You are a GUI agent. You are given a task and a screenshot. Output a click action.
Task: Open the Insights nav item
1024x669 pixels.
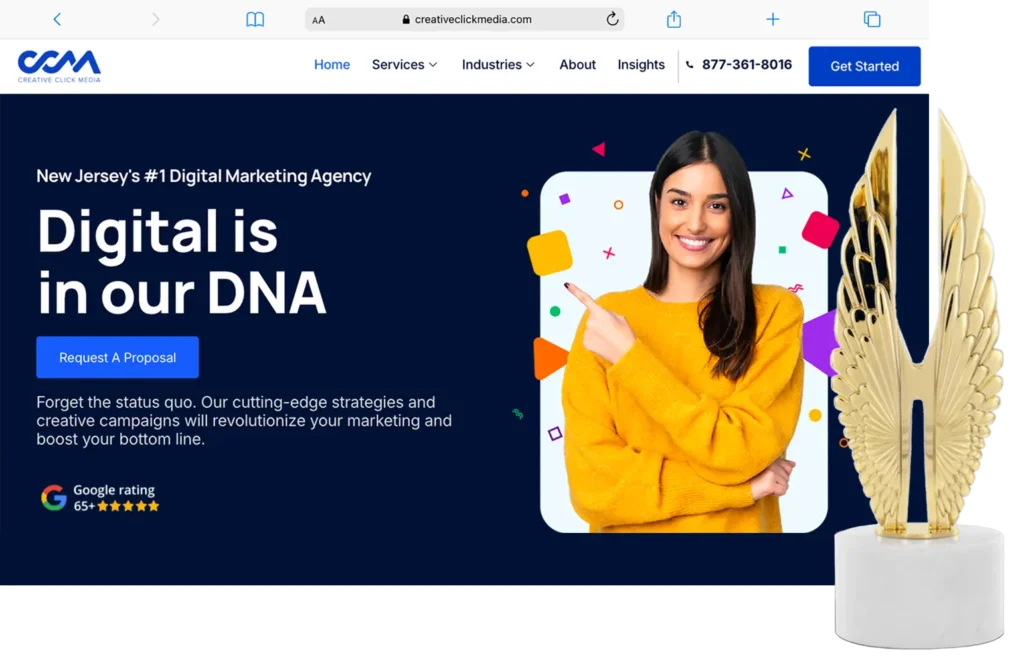[x=641, y=65]
